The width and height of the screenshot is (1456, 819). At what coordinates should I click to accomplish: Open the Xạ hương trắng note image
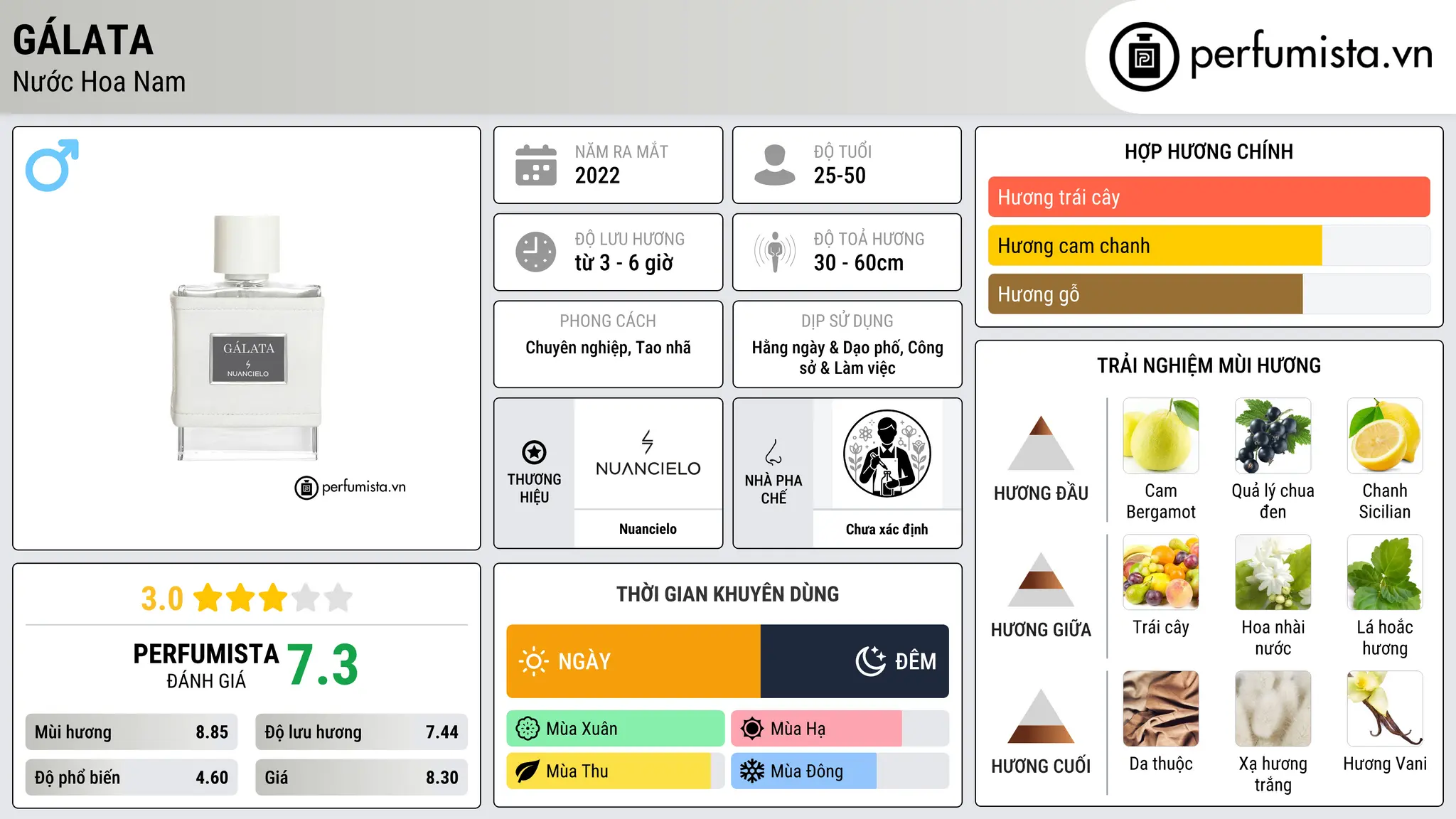pos(1273,709)
